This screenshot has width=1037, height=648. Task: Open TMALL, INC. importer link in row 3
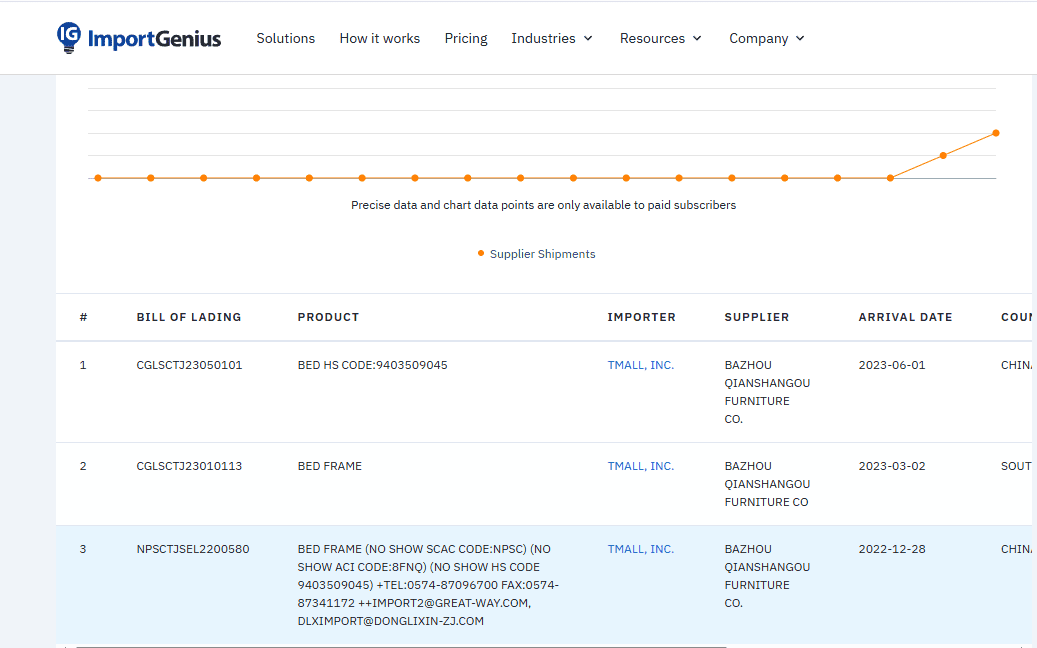641,549
